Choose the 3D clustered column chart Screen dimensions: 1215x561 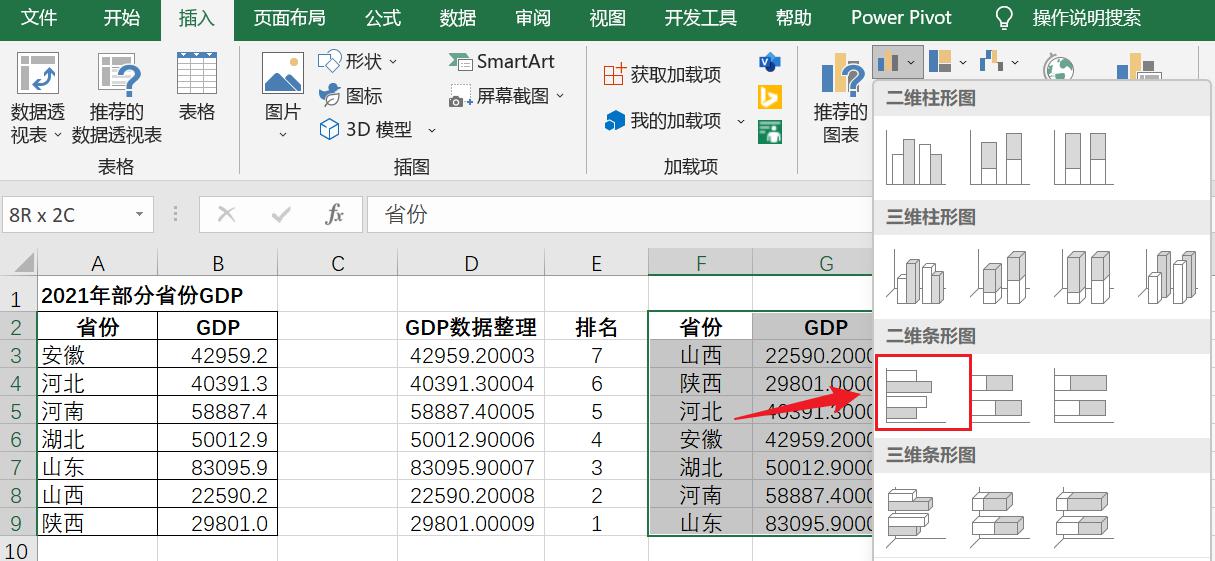pyautogui.click(x=916, y=277)
